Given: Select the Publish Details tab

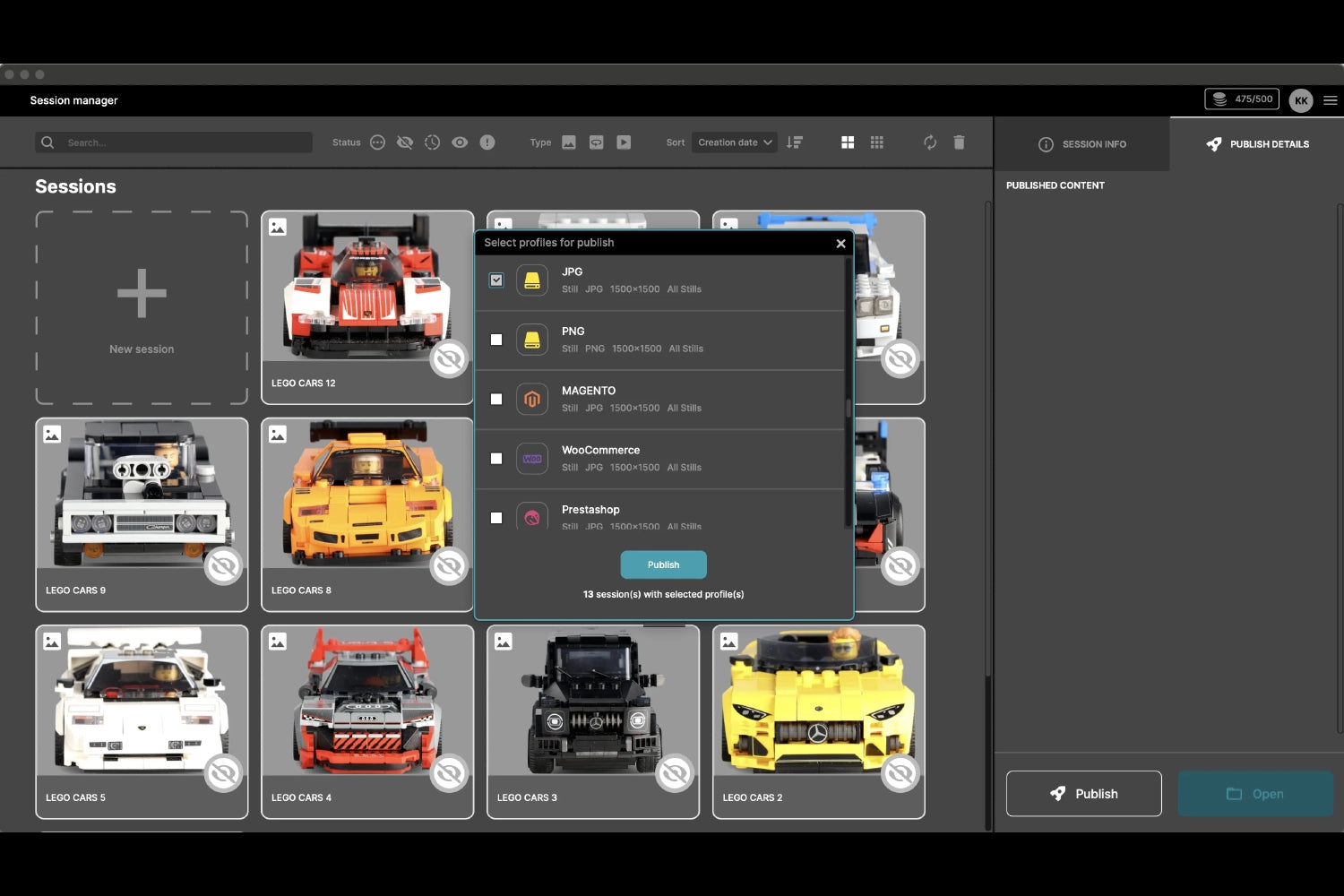Looking at the screenshot, I should coord(1257,144).
